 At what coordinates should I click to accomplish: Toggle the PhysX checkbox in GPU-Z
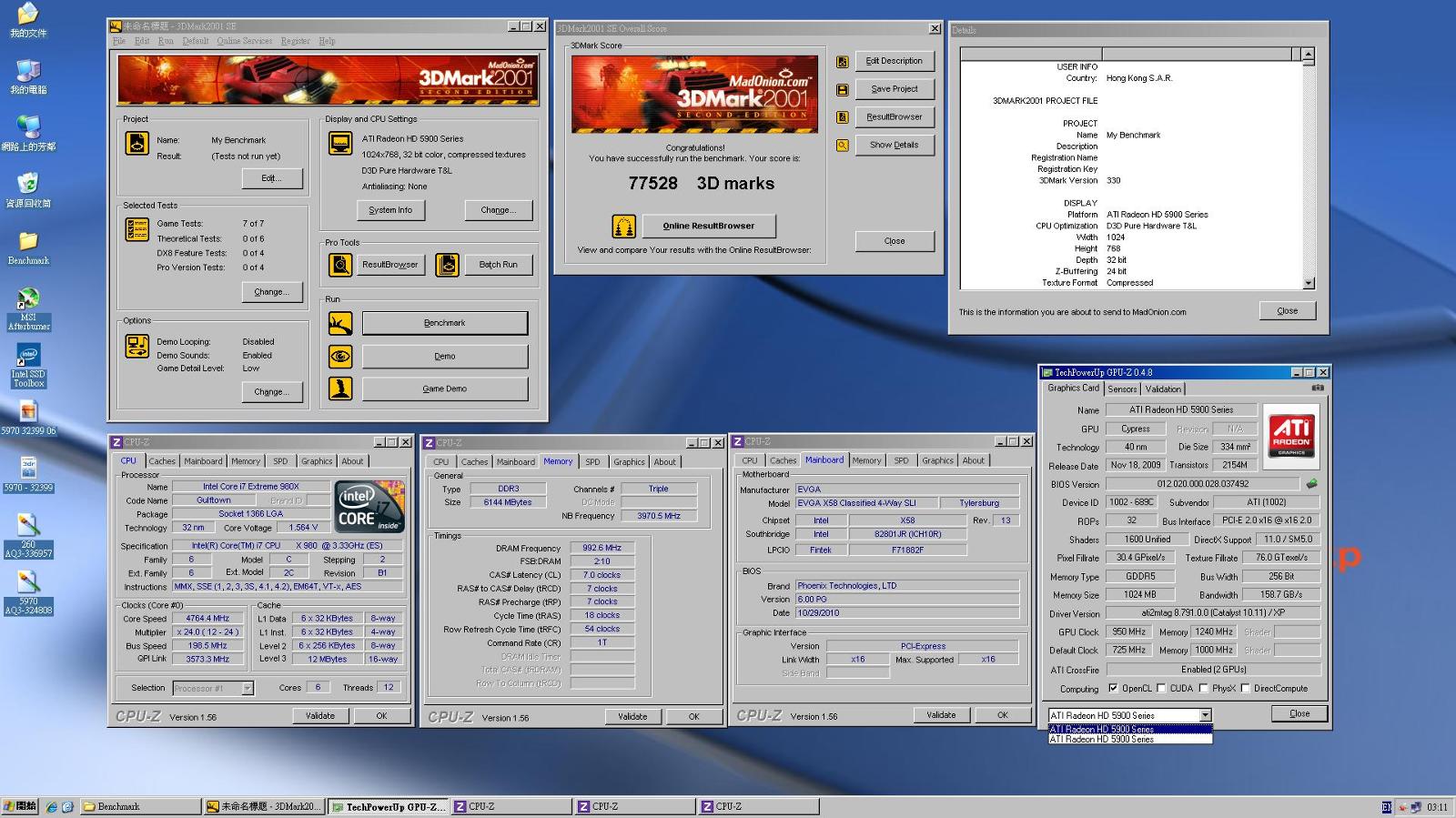[1203, 689]
